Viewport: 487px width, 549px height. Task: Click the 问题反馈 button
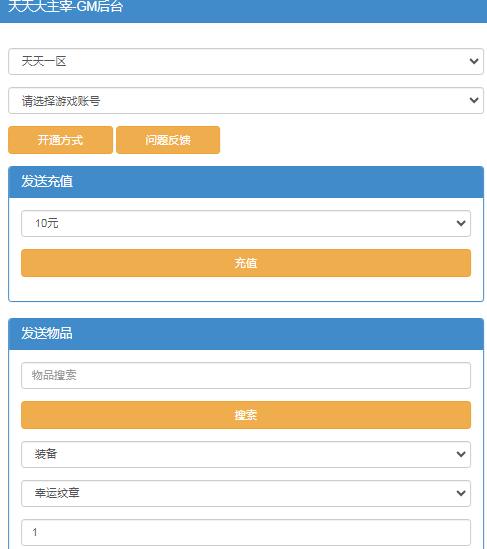point(168,140)
